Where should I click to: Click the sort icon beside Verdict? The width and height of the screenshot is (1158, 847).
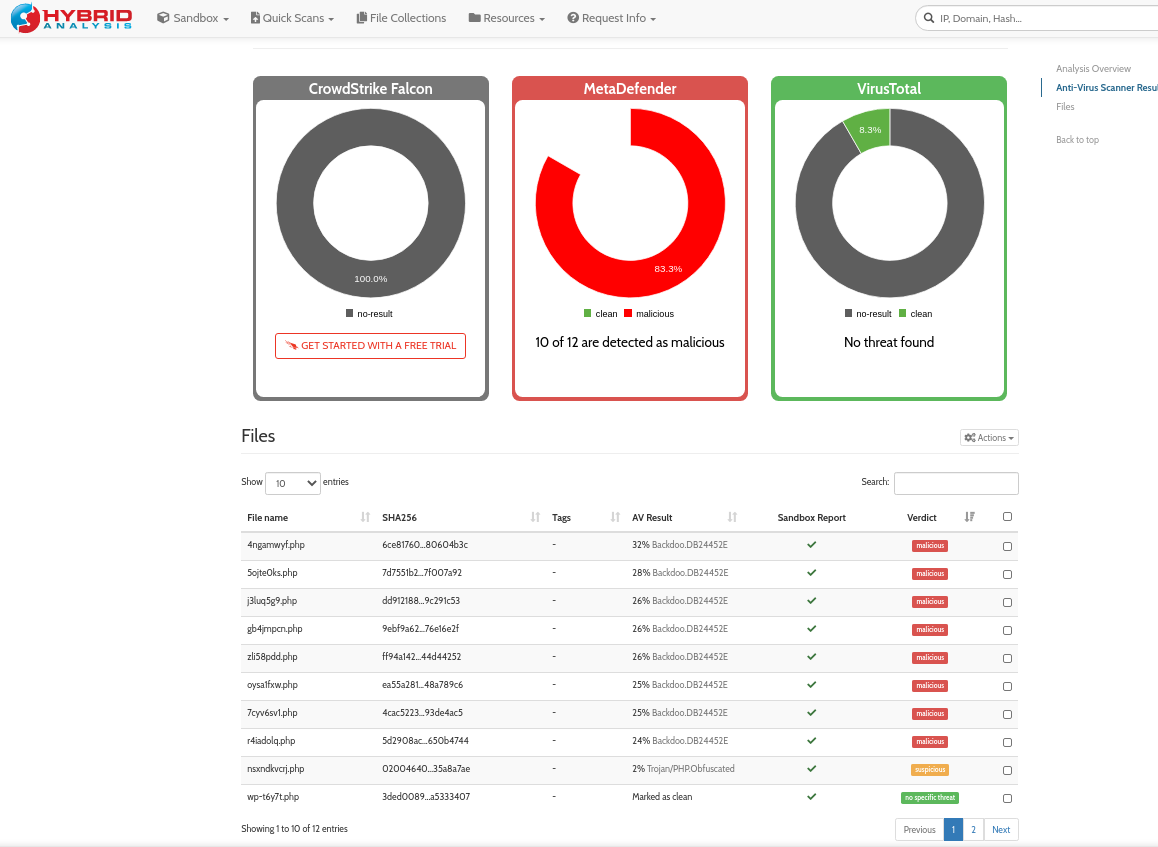point(969,517)
